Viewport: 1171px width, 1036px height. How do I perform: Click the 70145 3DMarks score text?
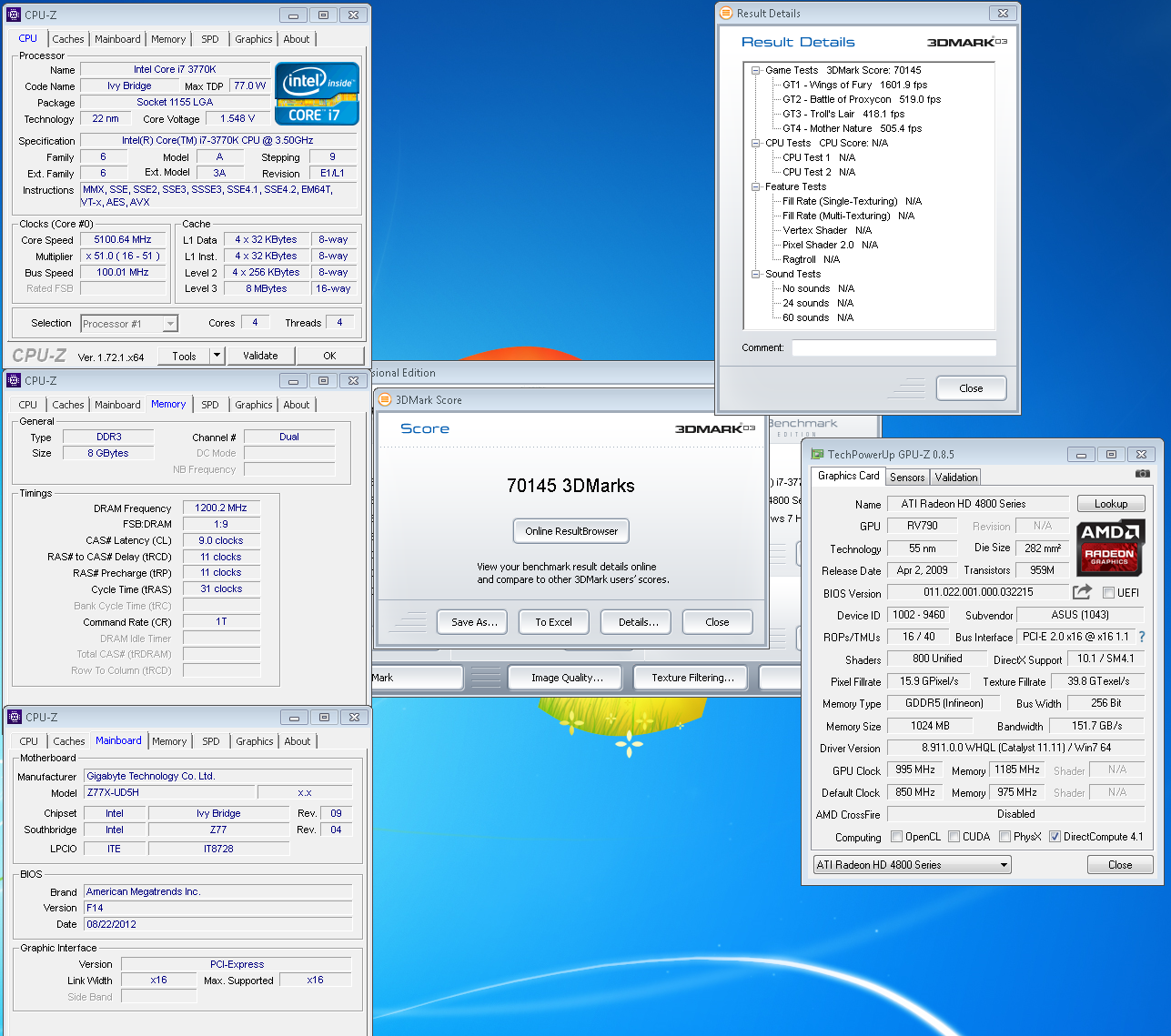point(570,486)
